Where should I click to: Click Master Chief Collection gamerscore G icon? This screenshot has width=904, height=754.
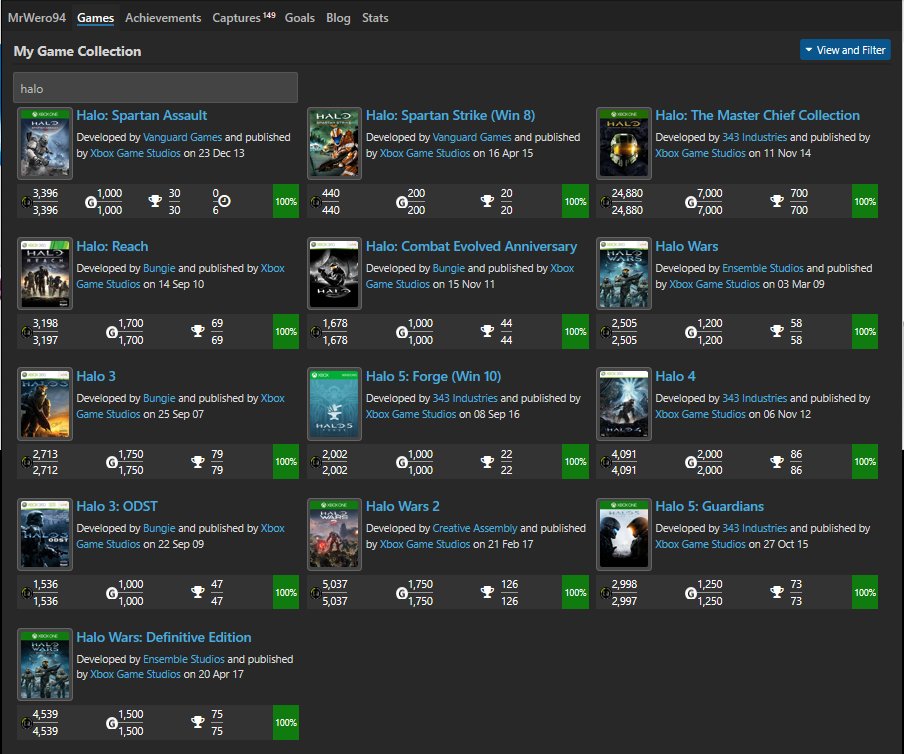click(x=690, y=202)
